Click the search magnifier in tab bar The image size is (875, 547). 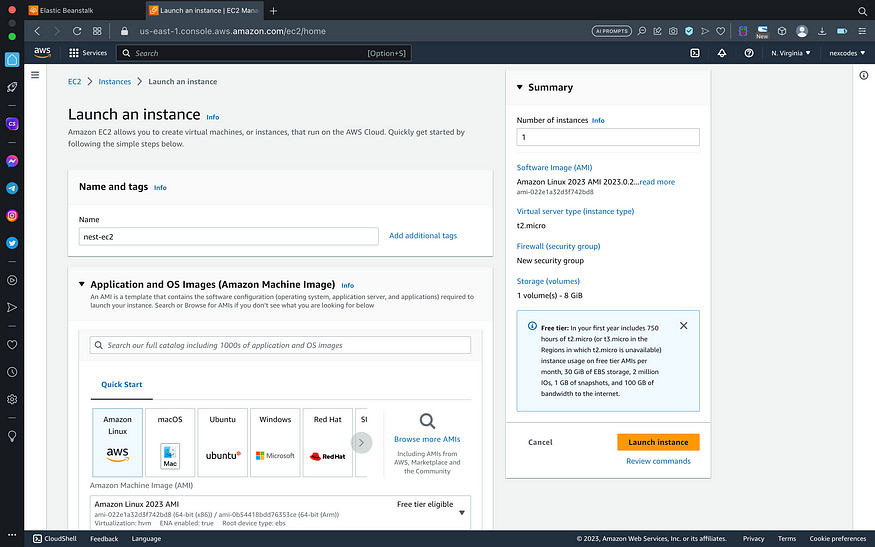pyautogui.click(x=862, y=11)
